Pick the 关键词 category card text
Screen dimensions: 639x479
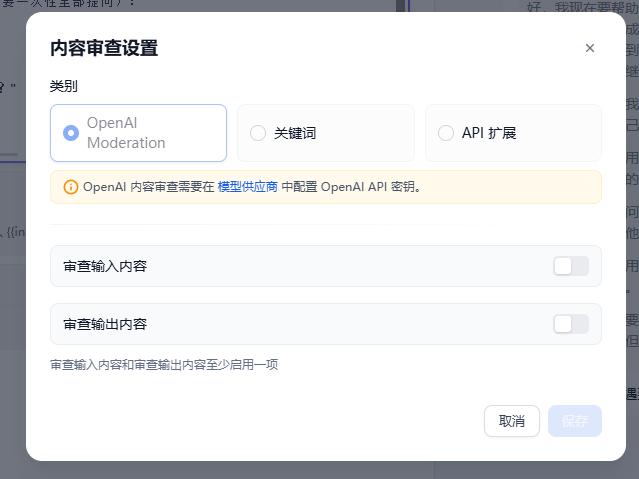coord(295,133)
